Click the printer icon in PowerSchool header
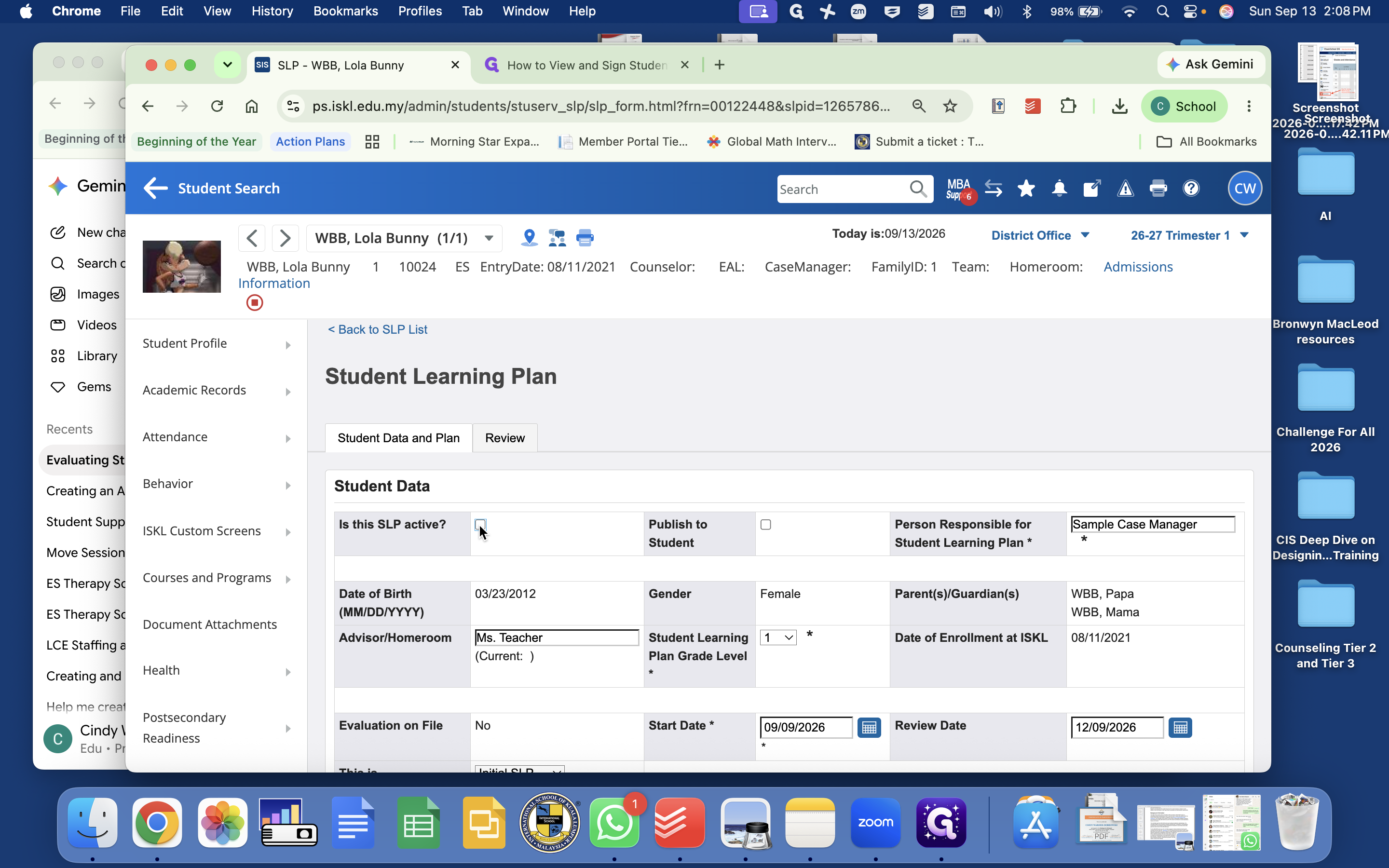Image resolution: width=1389 pixels, height=868 pixels. (1158, 188)
